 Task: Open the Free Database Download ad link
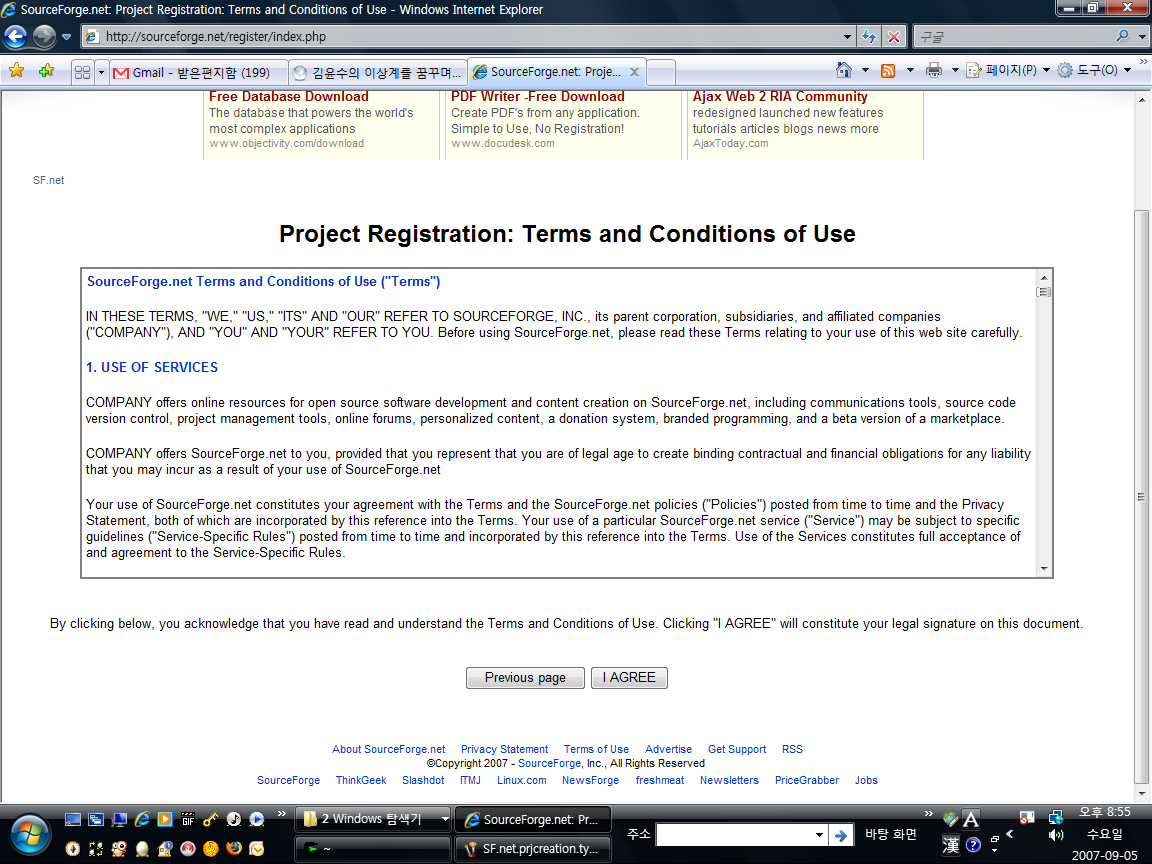click(x=289, y=96)
